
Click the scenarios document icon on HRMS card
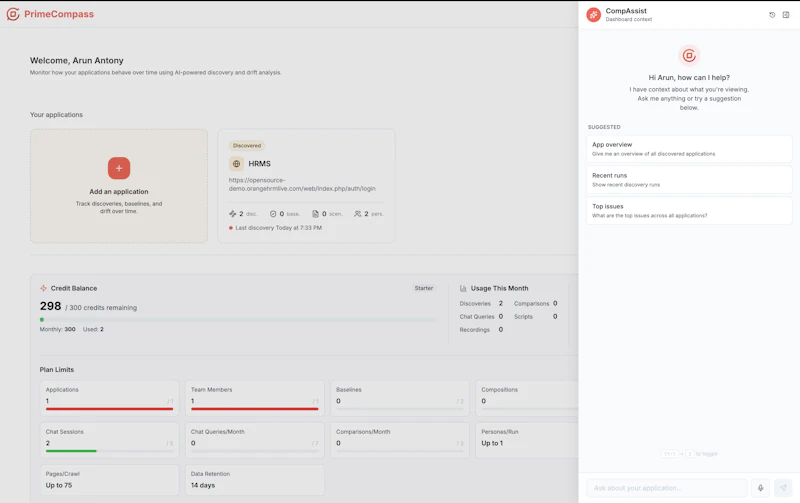click(x=315, y=214)
